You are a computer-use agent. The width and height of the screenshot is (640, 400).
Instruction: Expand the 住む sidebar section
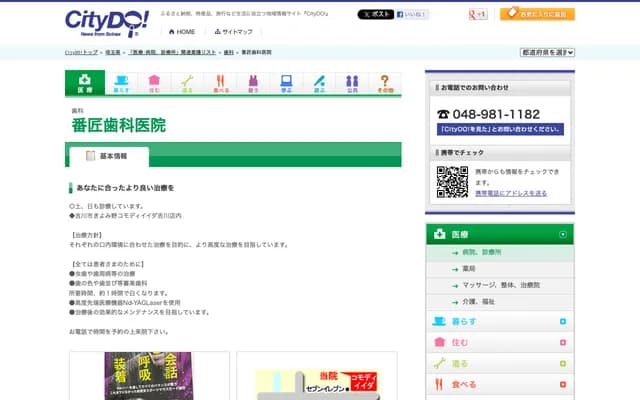pyautogui.click(x=564, y=342)
